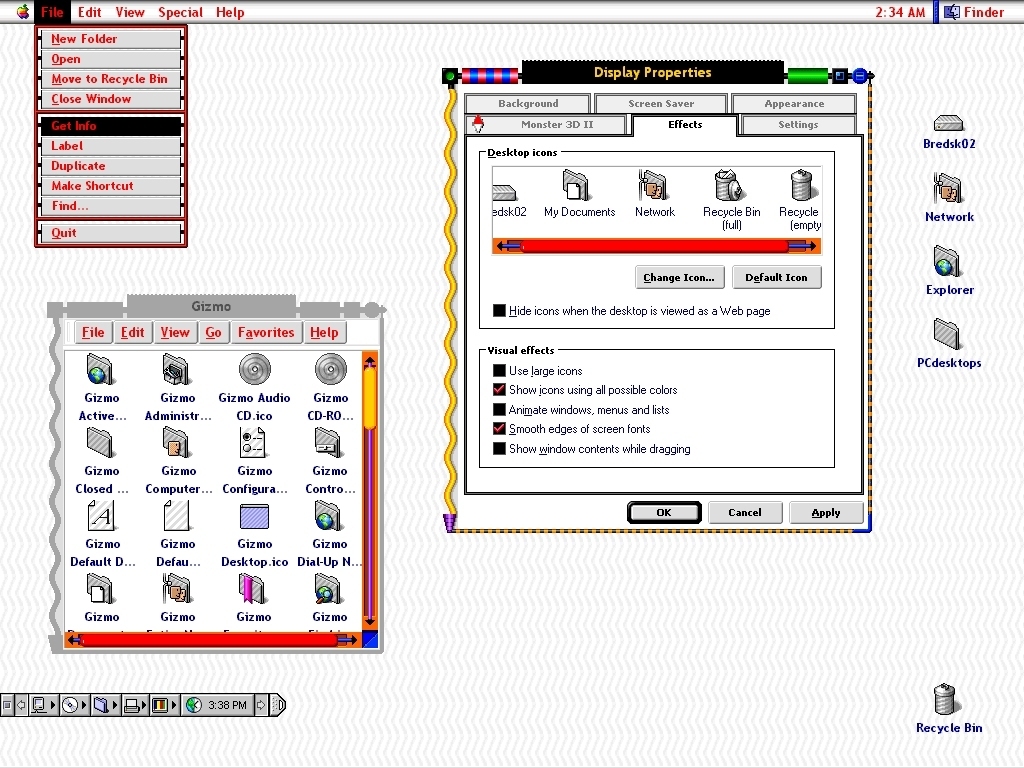Enable Animate windows, menus and lists
This screenshot has height=768, width=1024.
[x=497, y=410]
